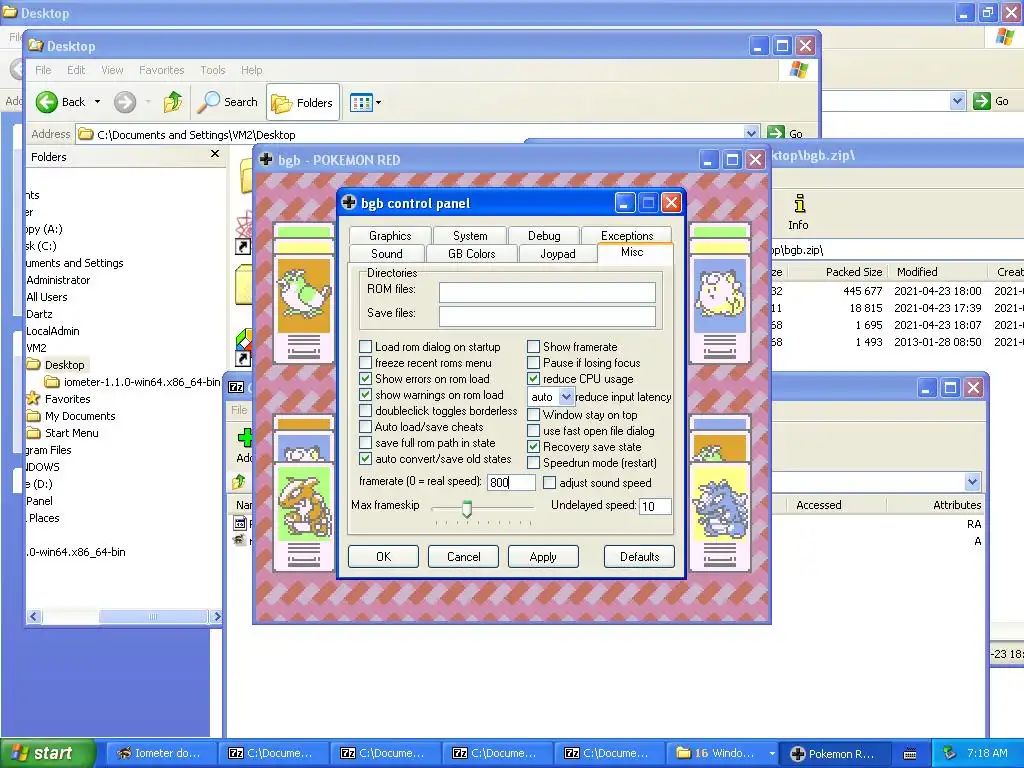Click the Kabutops portrait in game window
This screenshot has width=1024, height=768.
click(x=304, y=503)
